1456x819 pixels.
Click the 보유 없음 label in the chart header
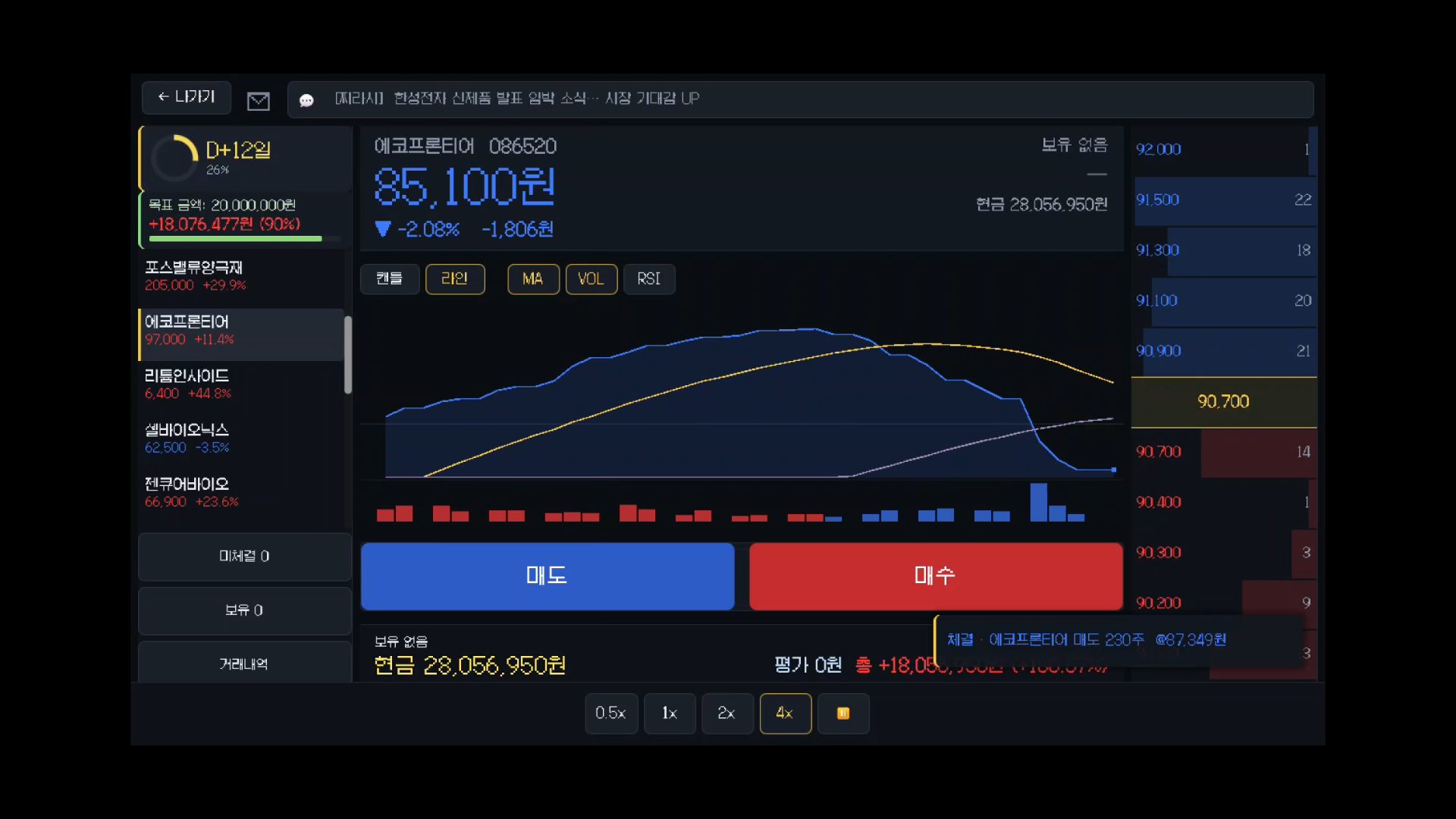click(x=1075, y=145)
